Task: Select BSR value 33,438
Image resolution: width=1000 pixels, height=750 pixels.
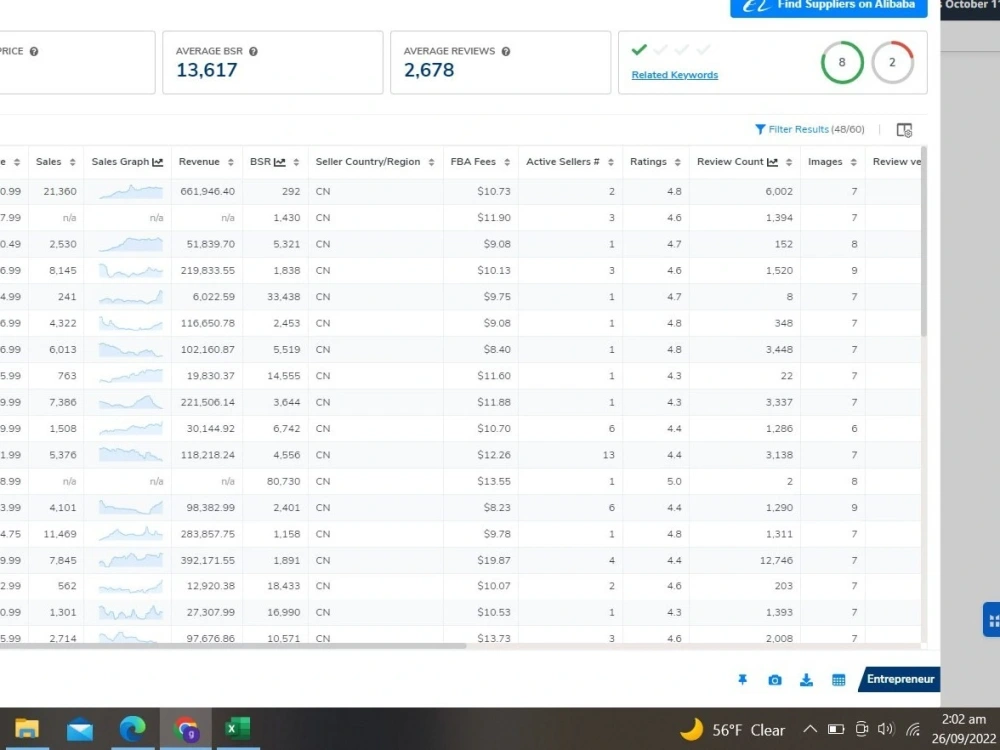Action: pos(283,297)
